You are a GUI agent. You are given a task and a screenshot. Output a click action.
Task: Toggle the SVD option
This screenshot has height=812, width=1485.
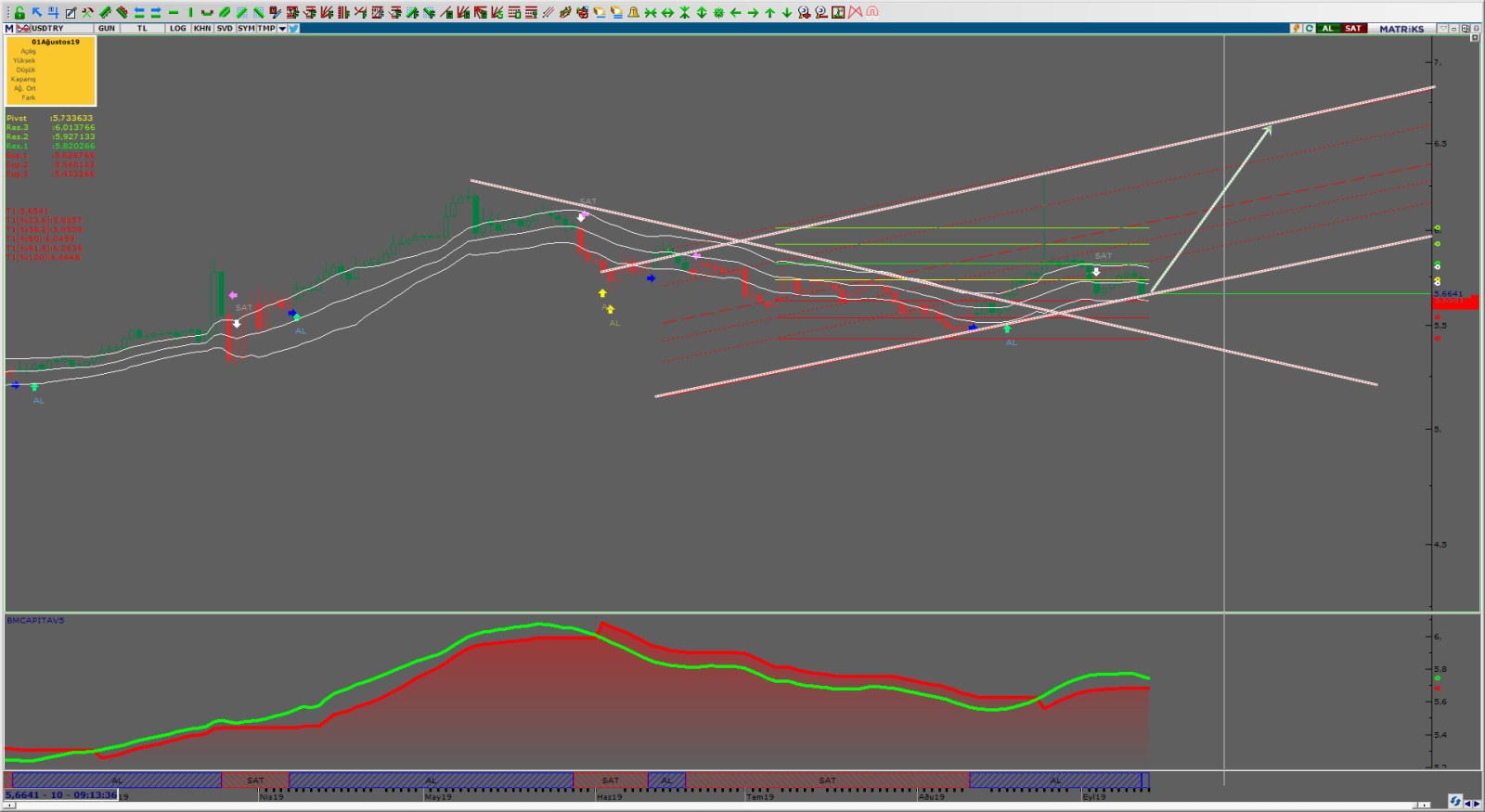[225, 29]
